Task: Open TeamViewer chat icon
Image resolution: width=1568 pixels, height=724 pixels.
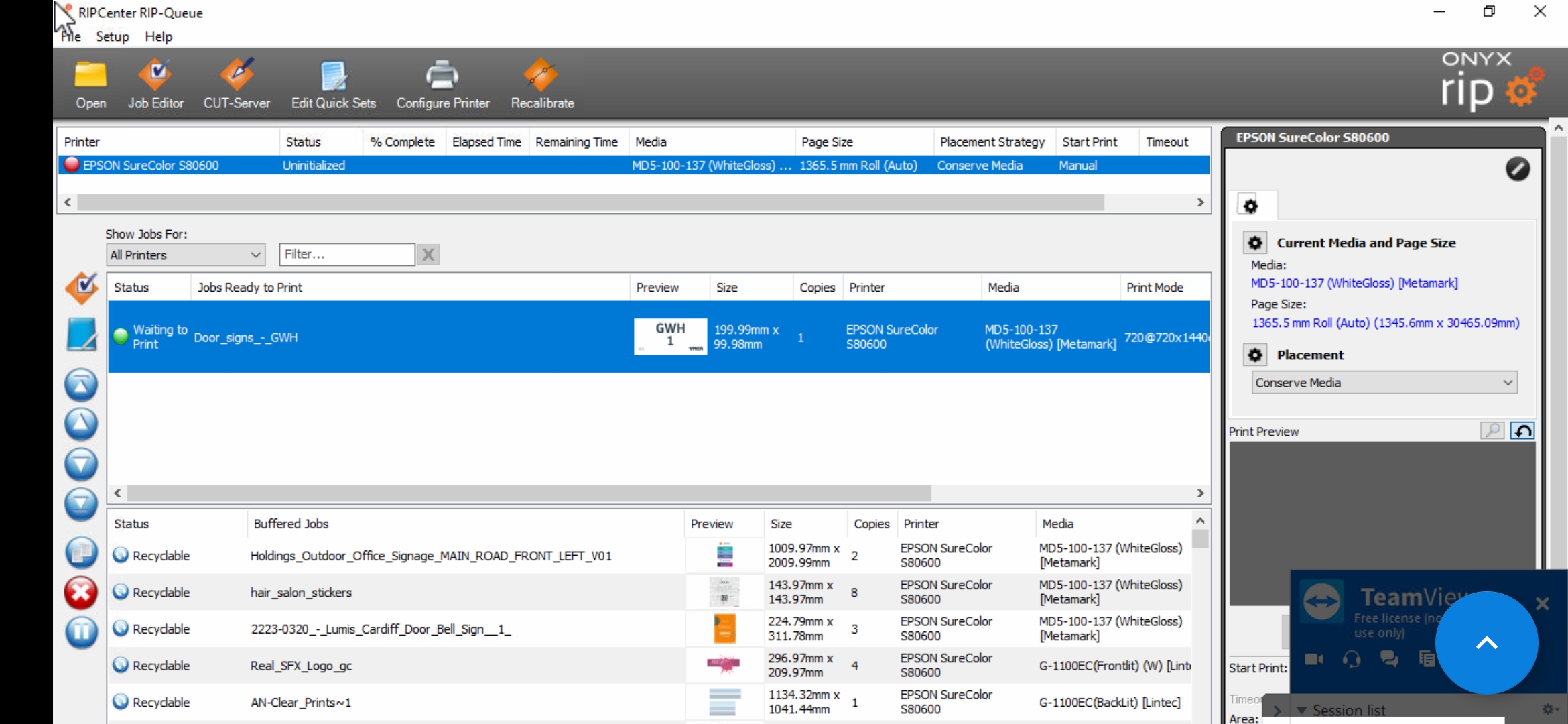Action: [x=1390, y=659]
